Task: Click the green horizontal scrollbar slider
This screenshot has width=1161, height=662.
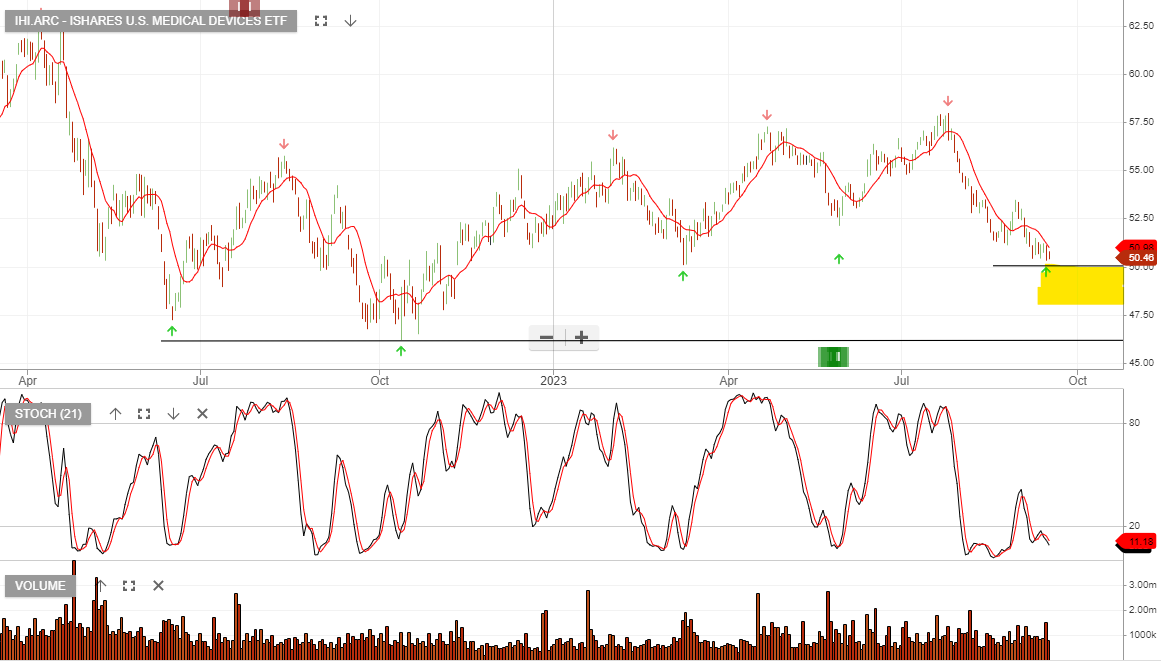Action: tap(833, 356)
